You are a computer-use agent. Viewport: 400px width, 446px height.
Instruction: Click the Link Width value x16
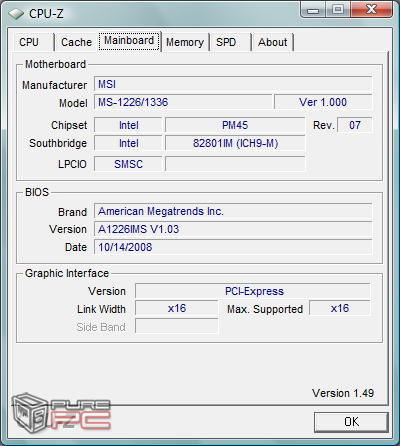click(177, 308)
